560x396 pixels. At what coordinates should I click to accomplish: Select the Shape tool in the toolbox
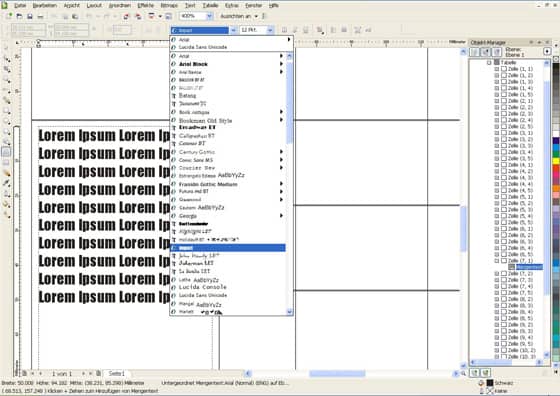click(x=7, y=59)
